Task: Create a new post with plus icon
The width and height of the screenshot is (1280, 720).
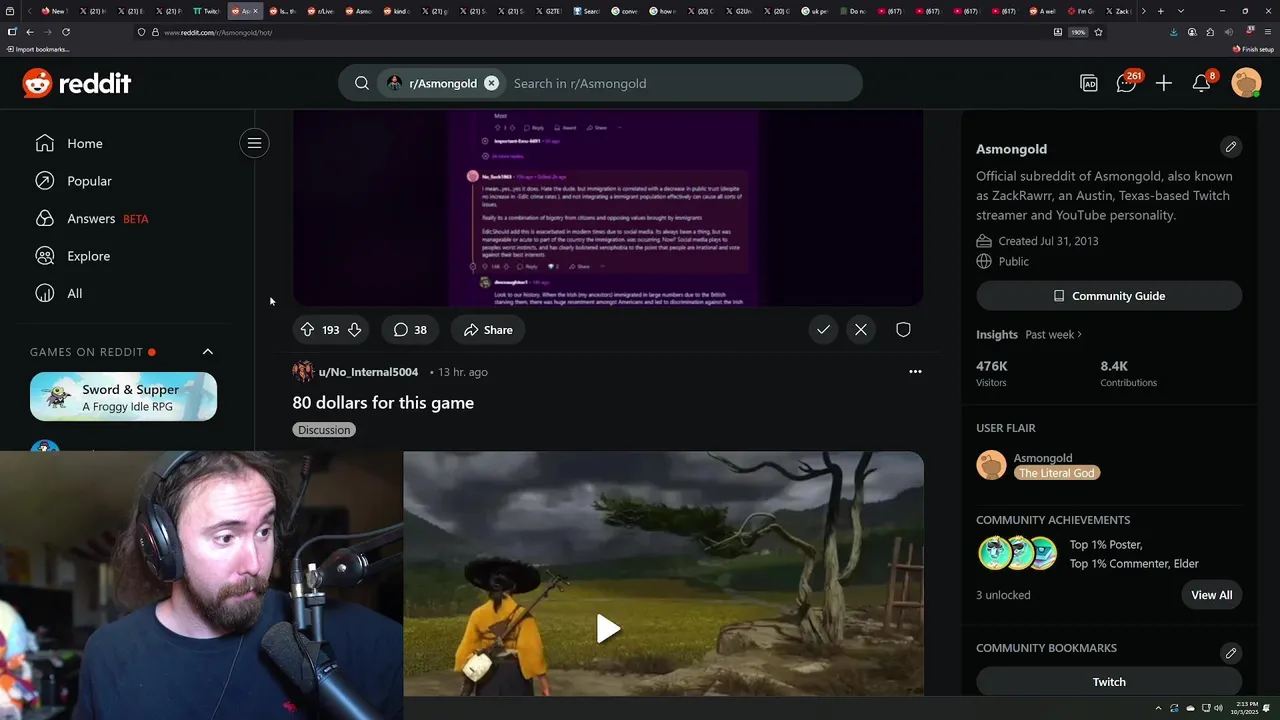Action: point(1164,84)
